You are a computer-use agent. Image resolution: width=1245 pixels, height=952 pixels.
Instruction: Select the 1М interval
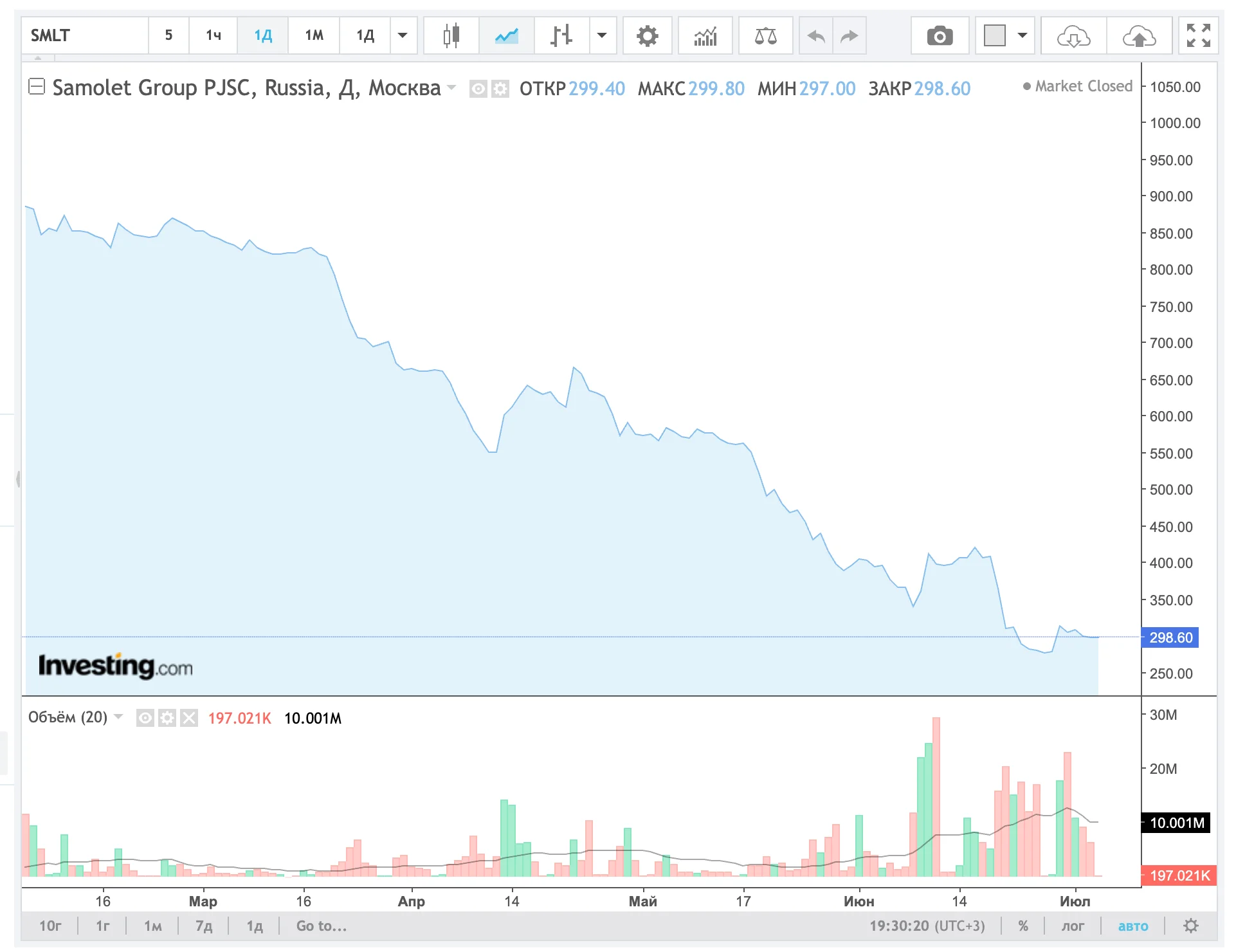(314, 35)
